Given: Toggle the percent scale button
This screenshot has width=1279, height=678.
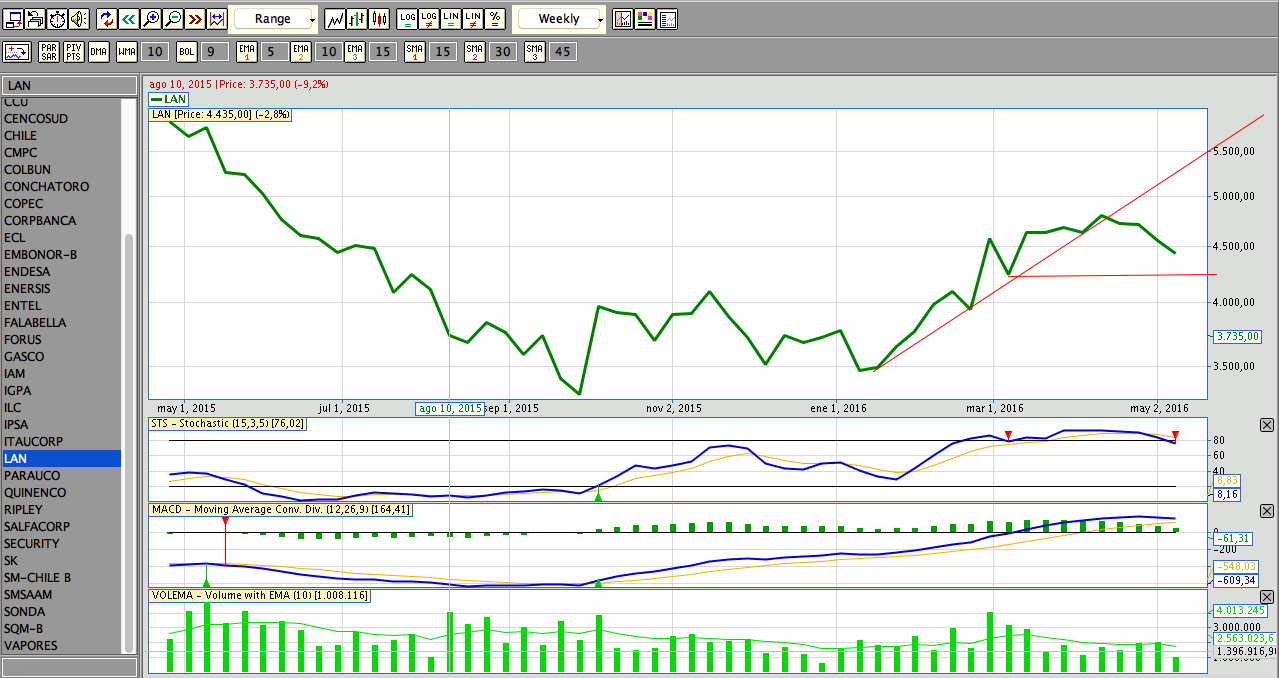Looking at the screenshot, I should pyautogui.click(x=495, y=19).
